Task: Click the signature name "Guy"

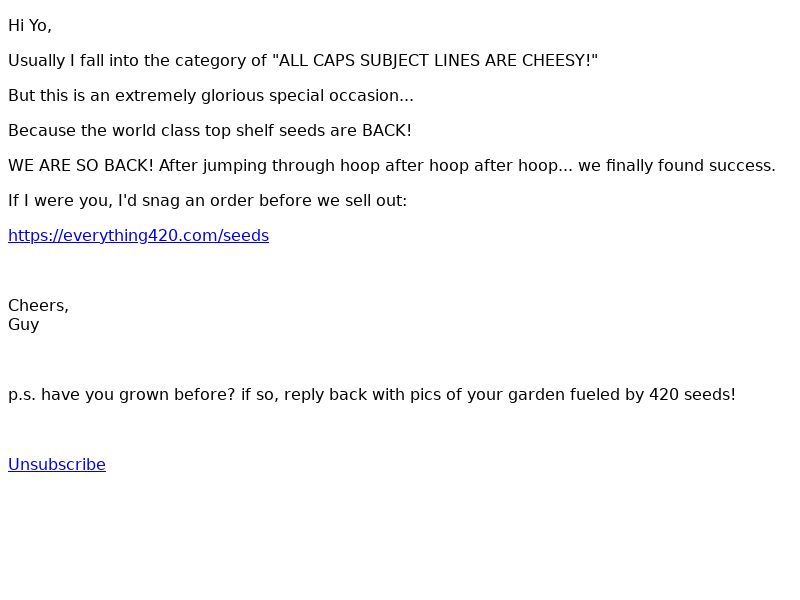Action: click(24, 325)
